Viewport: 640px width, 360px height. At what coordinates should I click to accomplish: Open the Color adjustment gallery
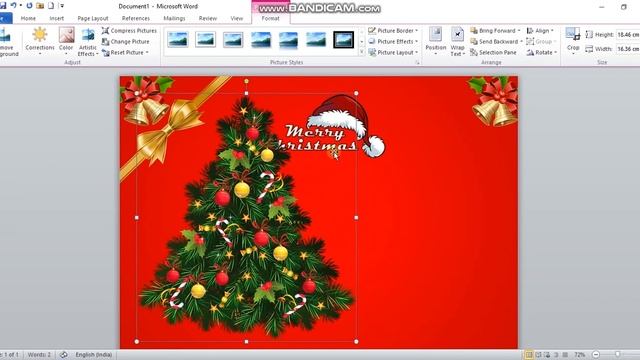click(66, 41)
